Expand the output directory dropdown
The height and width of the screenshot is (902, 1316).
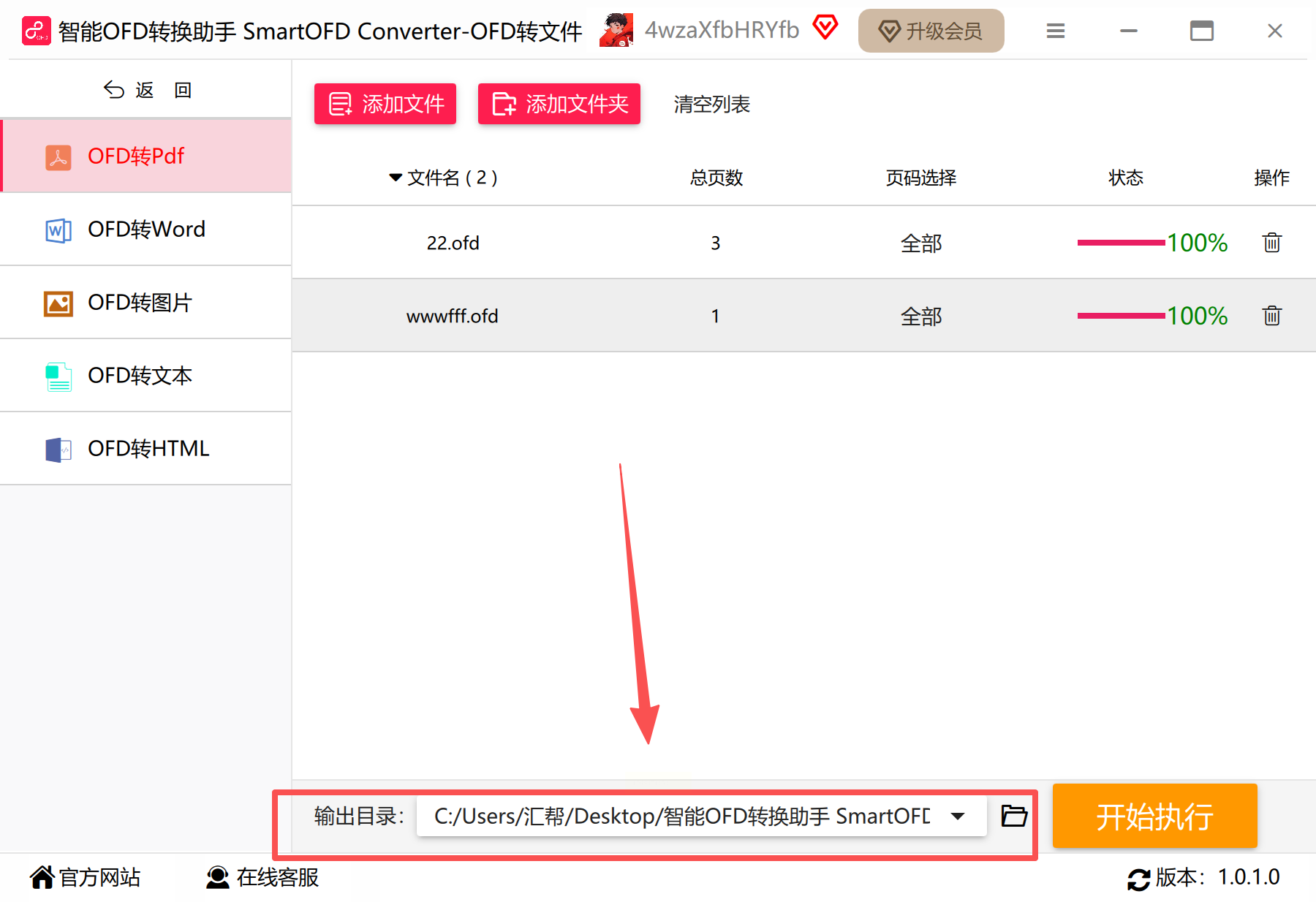click(x=956, y=816)
